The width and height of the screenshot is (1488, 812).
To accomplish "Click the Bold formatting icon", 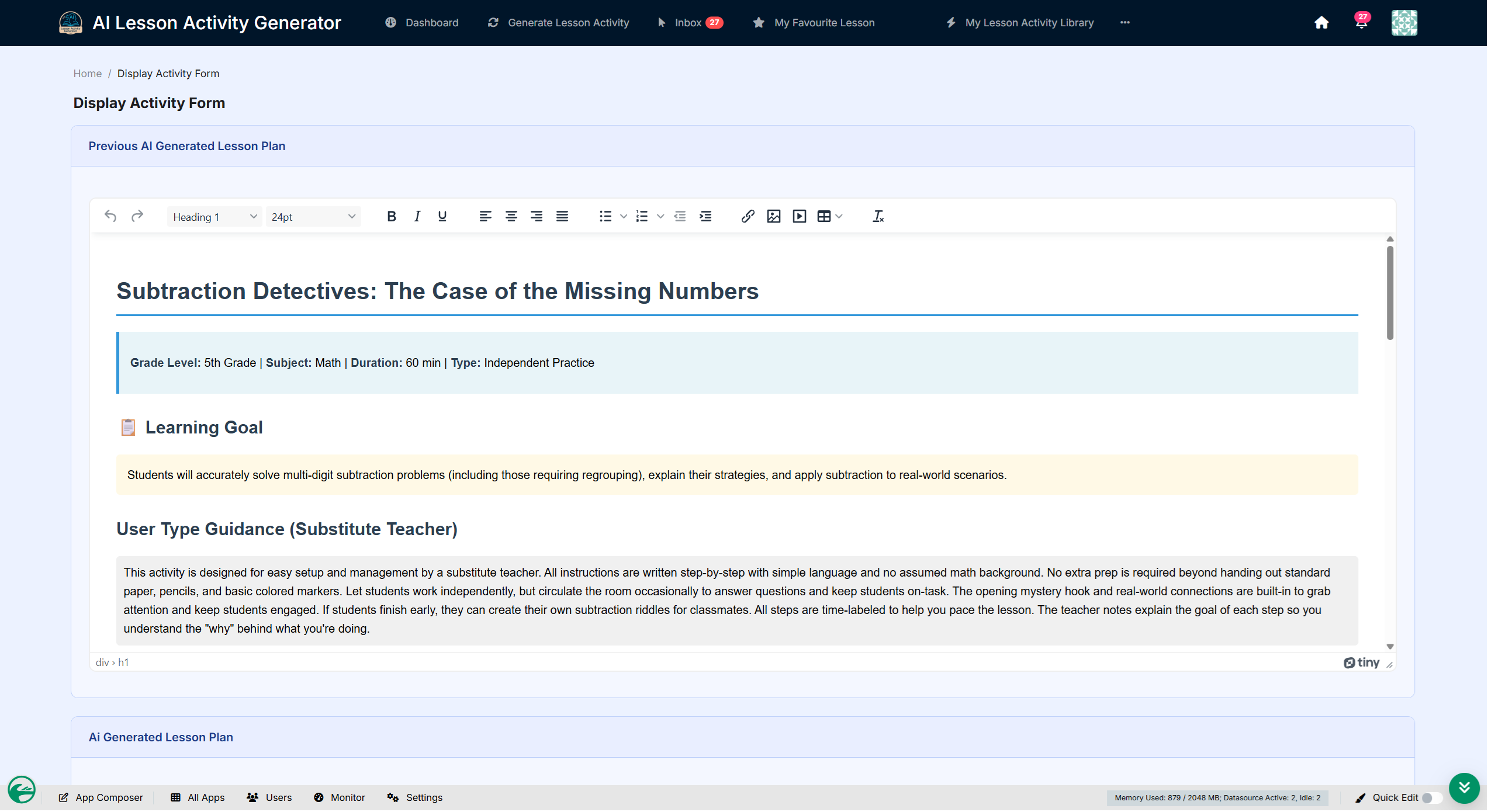I will tap(392, 217).
